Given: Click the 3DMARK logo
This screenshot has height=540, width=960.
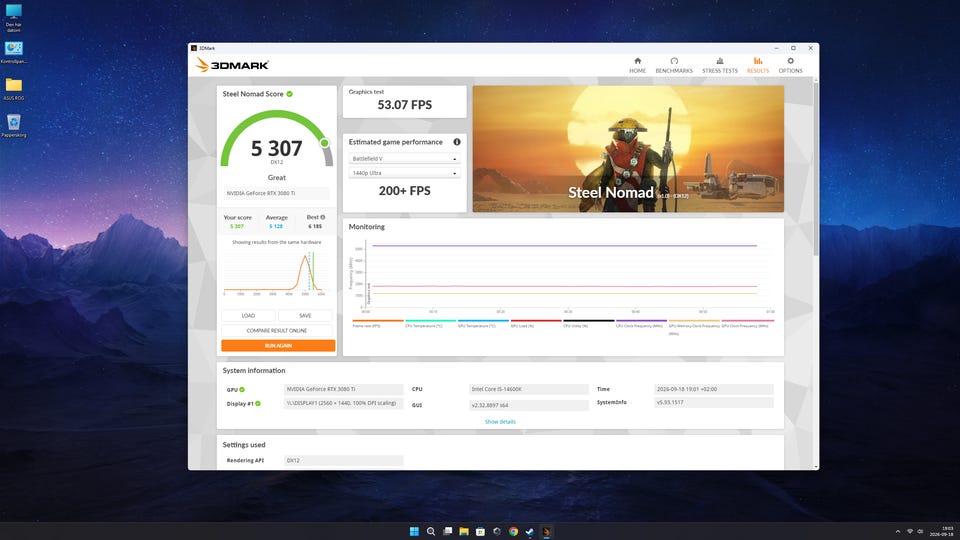Looking at the screenshot, I should pyautogui.click(x=232, y=65).
